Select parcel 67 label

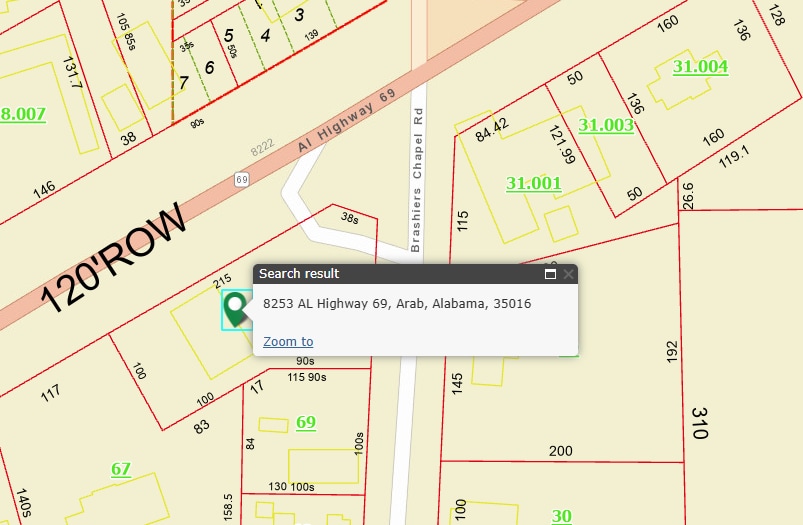coord(121,468)
